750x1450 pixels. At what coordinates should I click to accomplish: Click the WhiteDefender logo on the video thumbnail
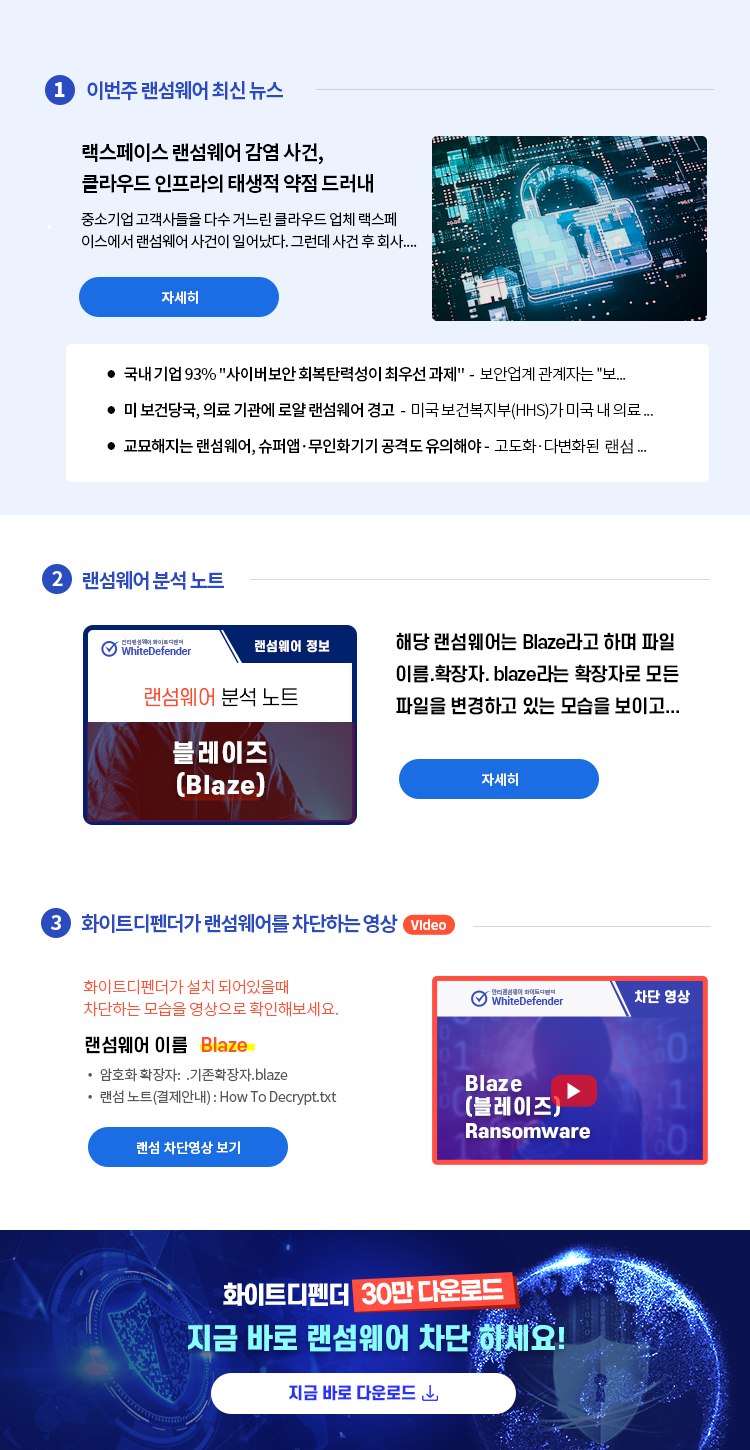point(517,997)
